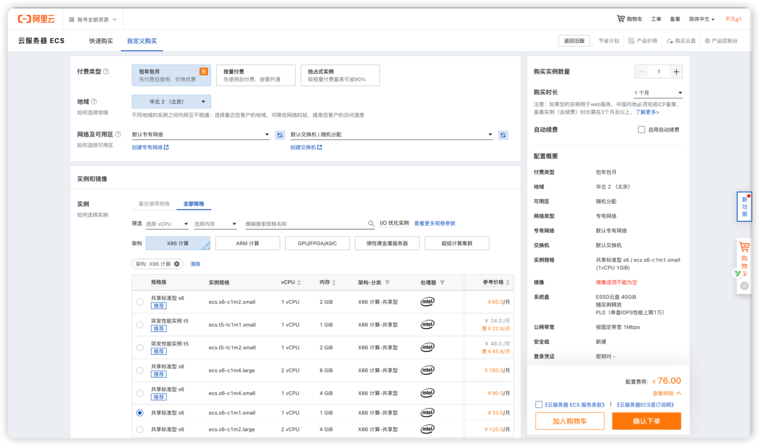Image resolution: width=760 pixels, height=446 pixels.
Task: Collapse the 查看明细 cost details
Action: [667, 393]
